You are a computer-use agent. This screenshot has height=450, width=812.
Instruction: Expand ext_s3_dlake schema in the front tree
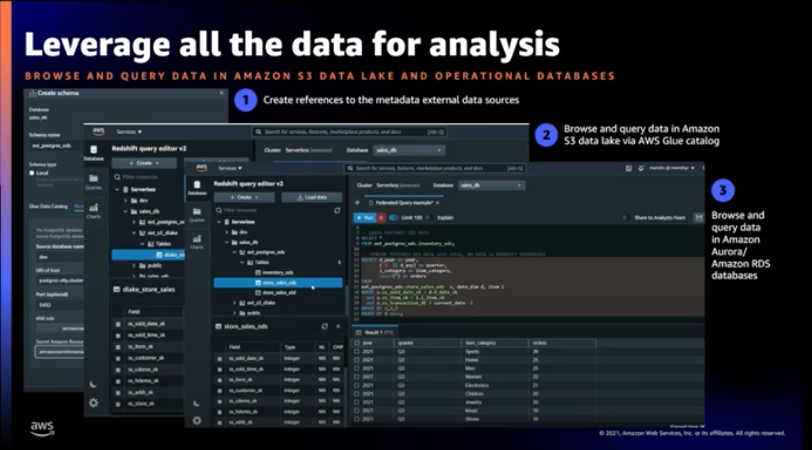pos(235,302)
